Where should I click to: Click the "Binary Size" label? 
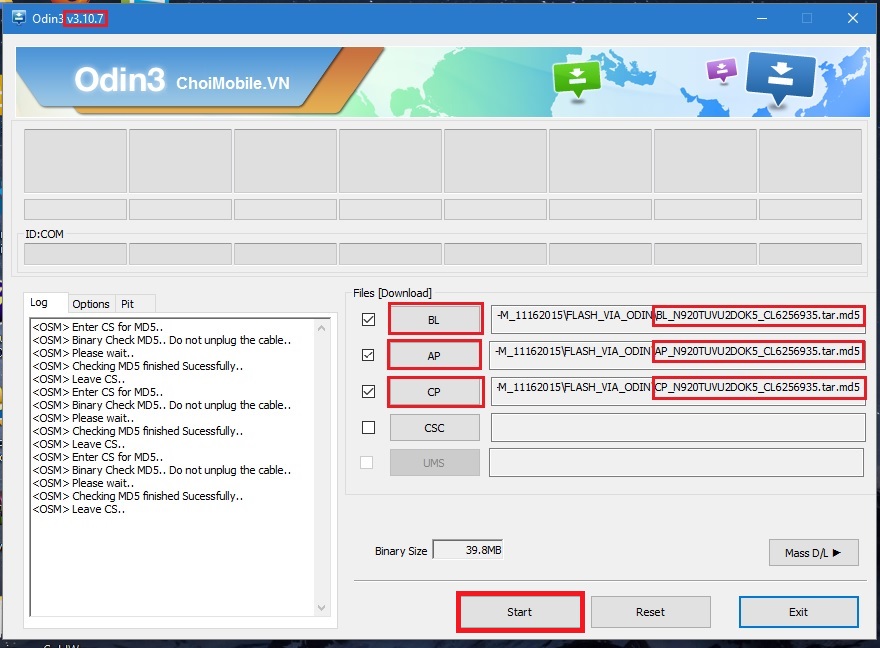(x=401, y=551)
